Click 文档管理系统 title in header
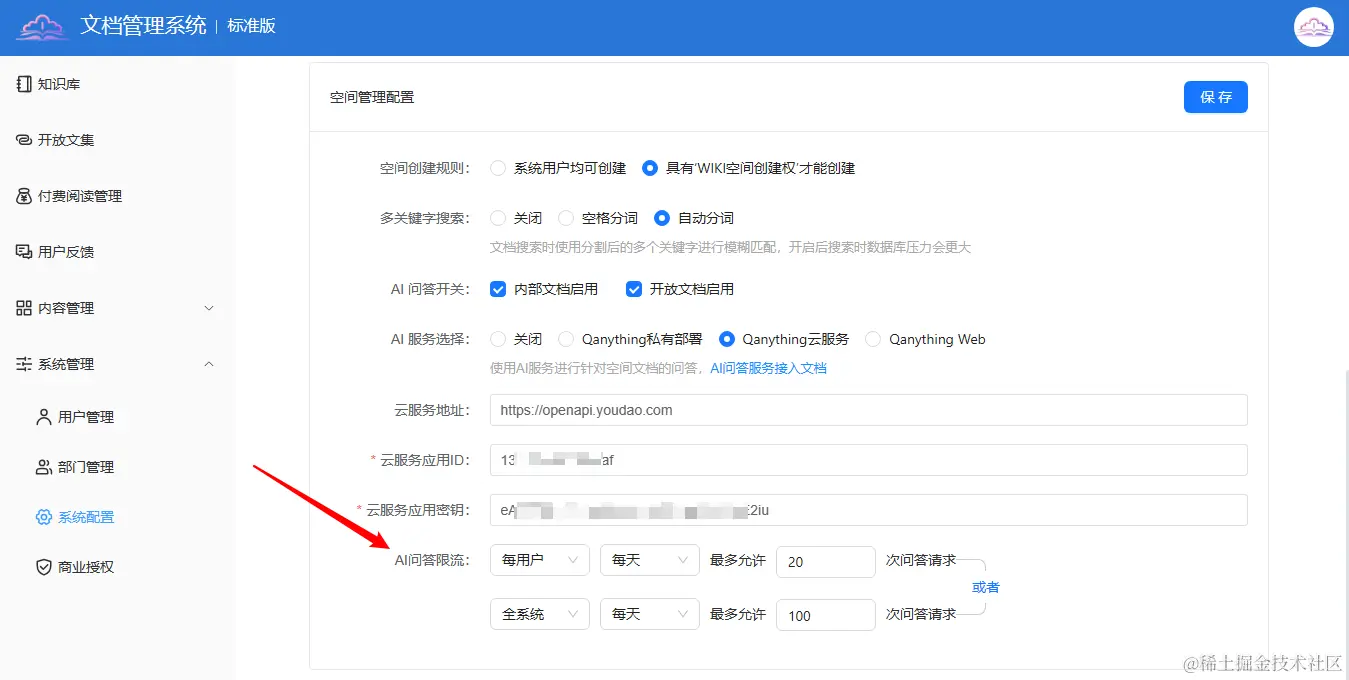 click(x=144, y=26)
